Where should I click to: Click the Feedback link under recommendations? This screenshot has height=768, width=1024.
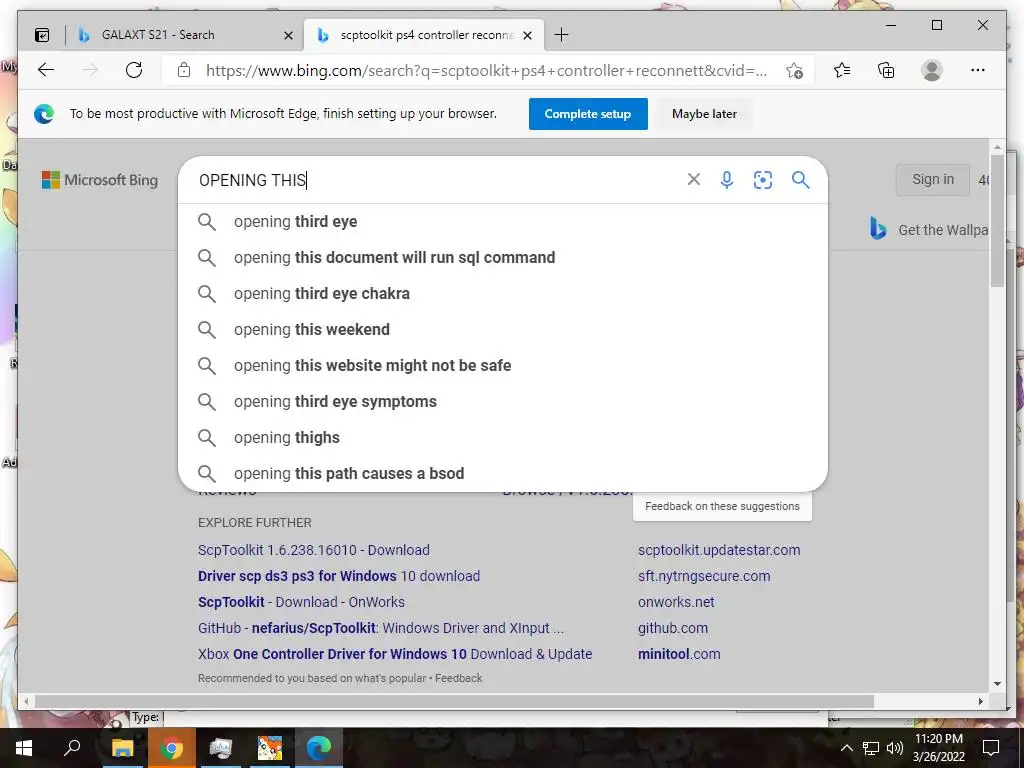(458, 678)
